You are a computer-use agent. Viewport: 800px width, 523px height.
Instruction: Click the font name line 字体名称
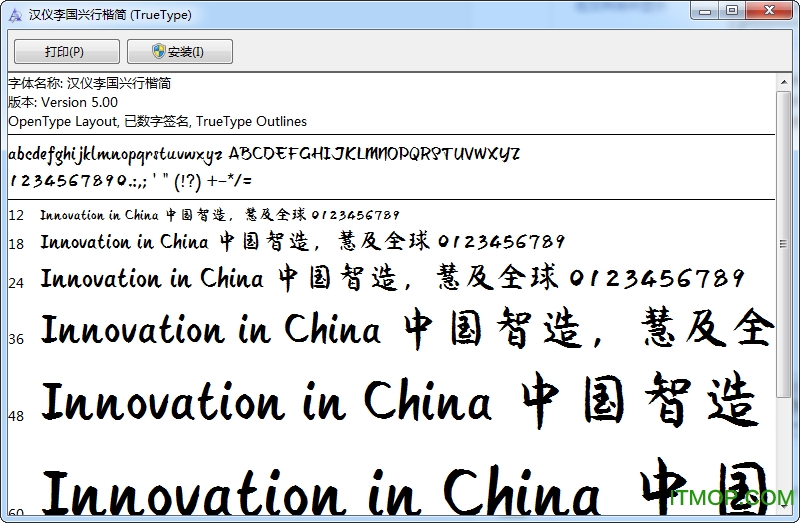point(90,83)
